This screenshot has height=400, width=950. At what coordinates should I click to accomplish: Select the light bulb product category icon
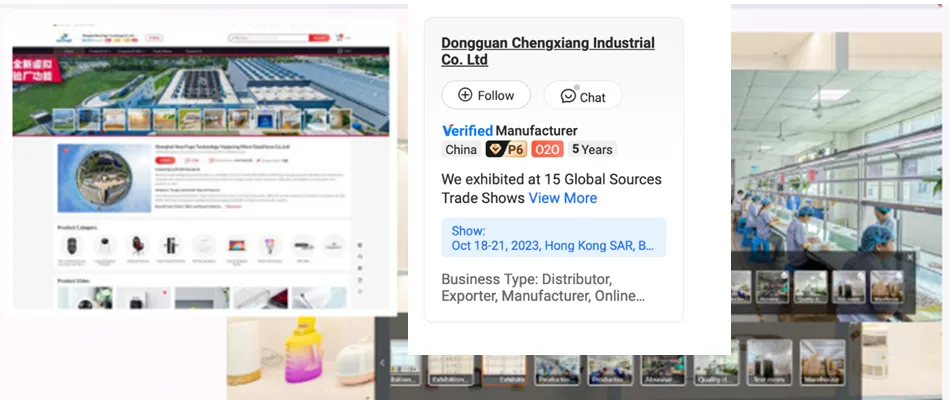(269, 245)
